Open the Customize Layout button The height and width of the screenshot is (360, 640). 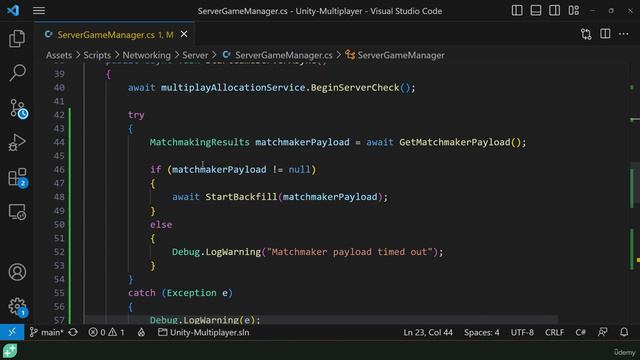573,11
